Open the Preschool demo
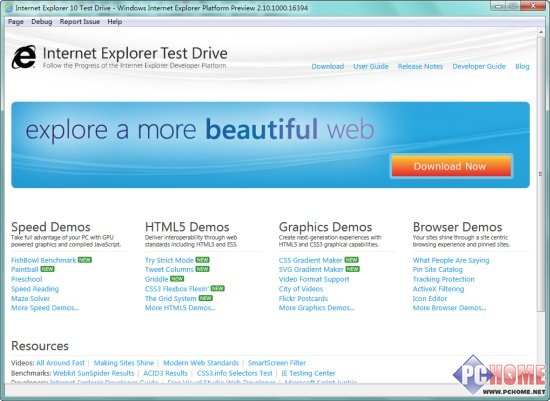The width and height of the screenshot is (550, 401). point(27,279)
